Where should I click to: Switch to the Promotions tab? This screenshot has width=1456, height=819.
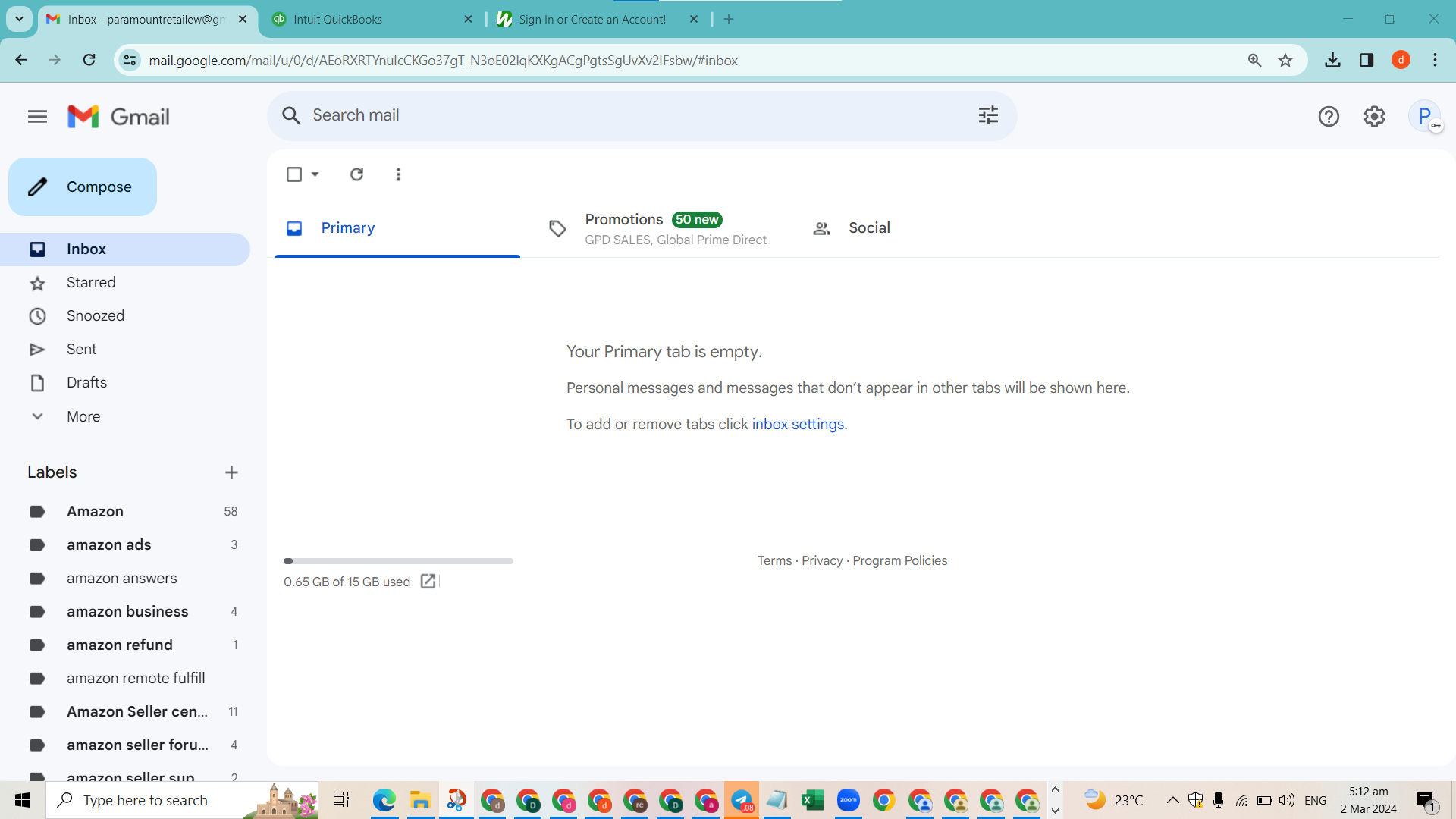click(661, 228)
